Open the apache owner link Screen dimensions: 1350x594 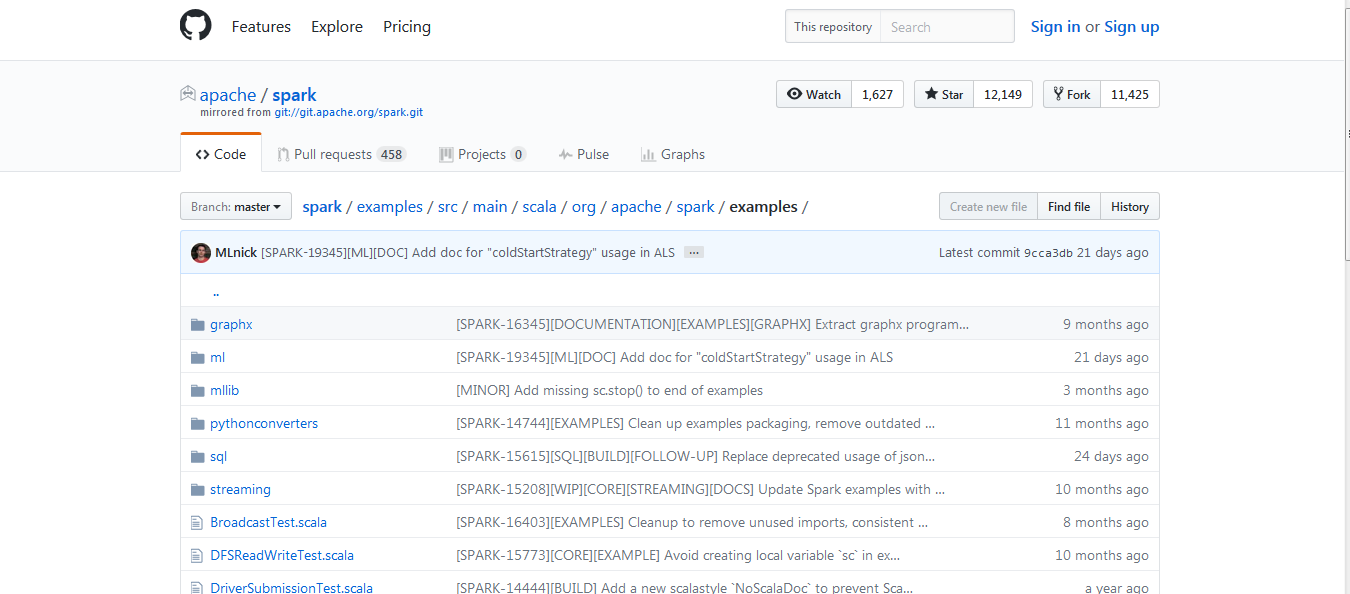pos(228,95)
